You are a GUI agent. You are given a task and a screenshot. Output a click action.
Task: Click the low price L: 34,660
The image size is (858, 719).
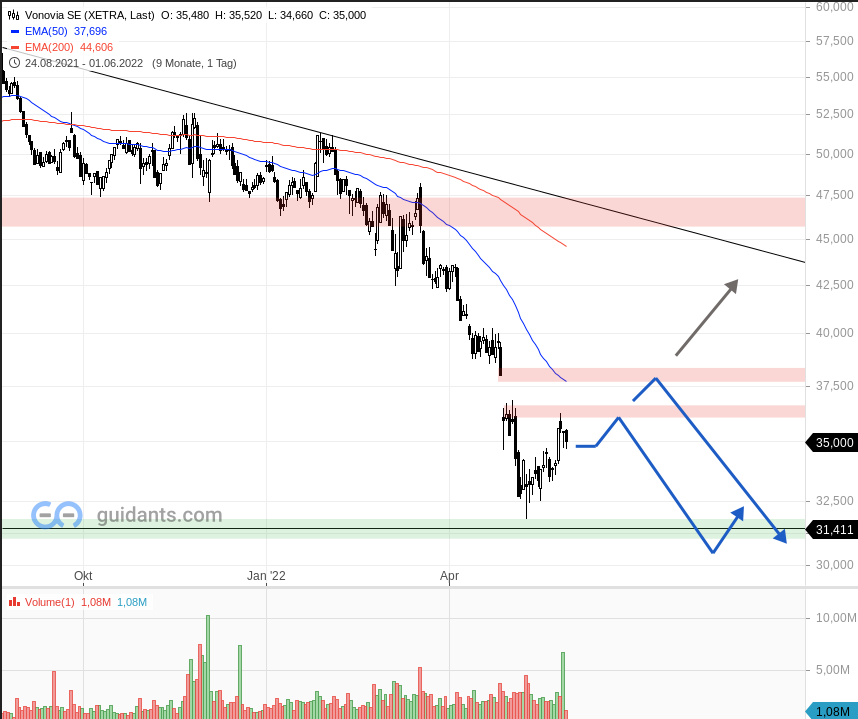tap(291, 15)
